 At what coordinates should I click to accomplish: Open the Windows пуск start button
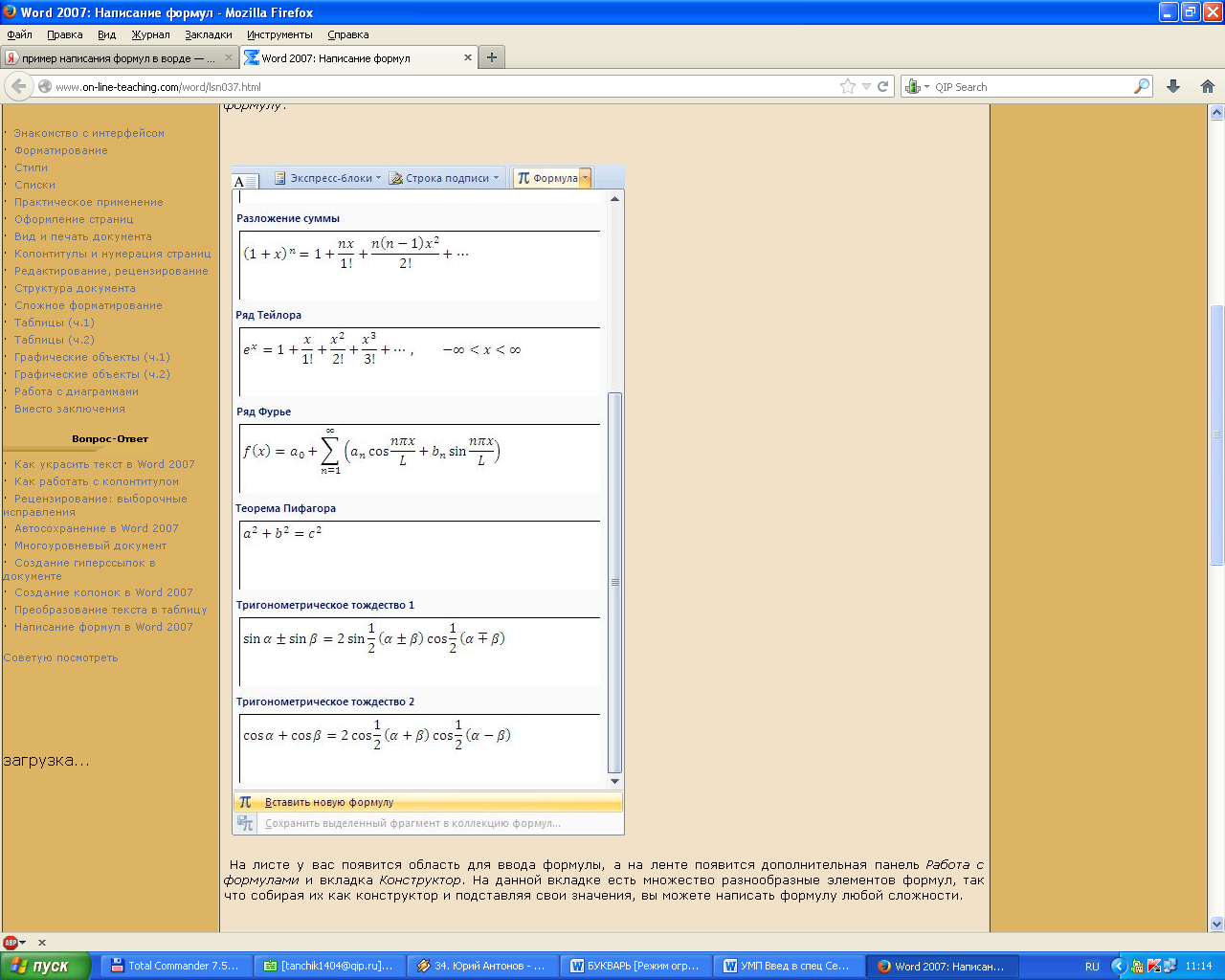coord(44,966)
